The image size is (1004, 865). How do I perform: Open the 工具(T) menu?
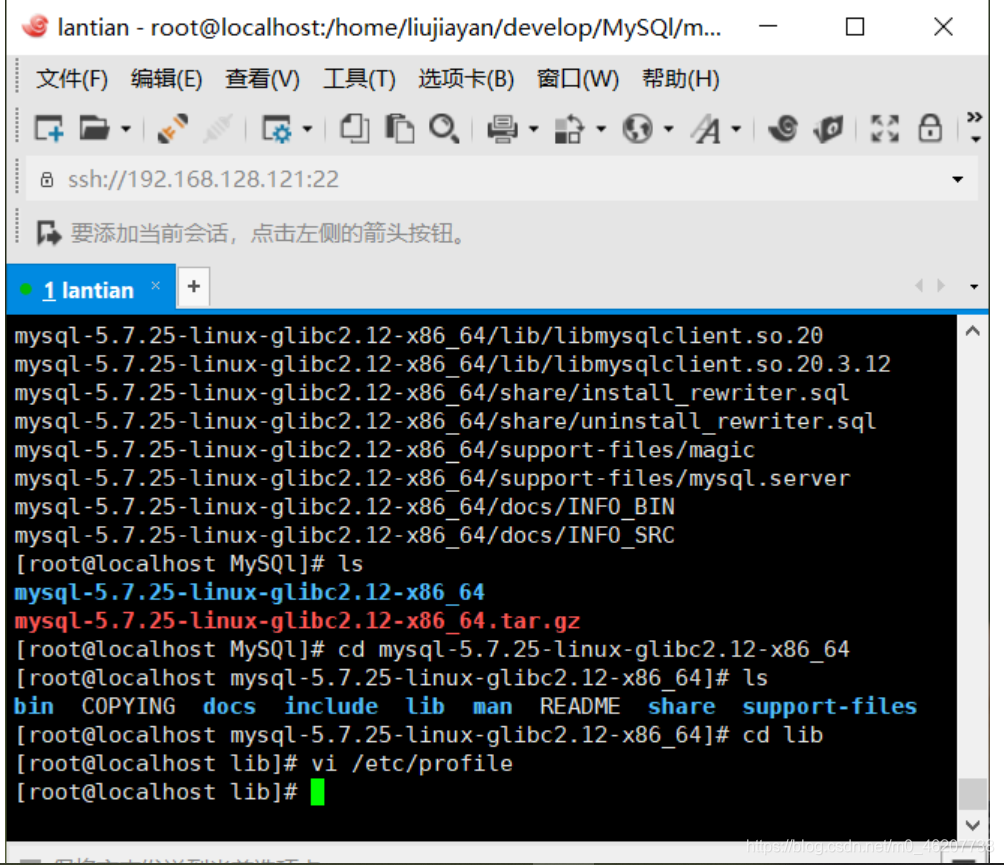pos(359,79)
